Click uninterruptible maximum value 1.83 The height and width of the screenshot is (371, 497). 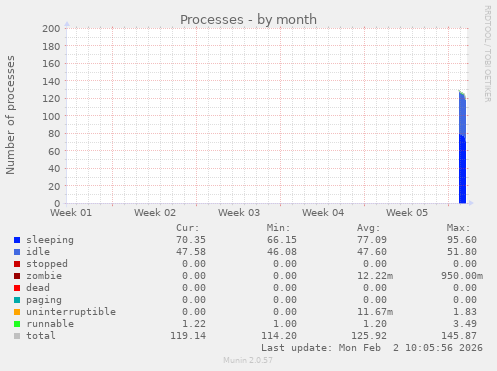pos(465,312)
